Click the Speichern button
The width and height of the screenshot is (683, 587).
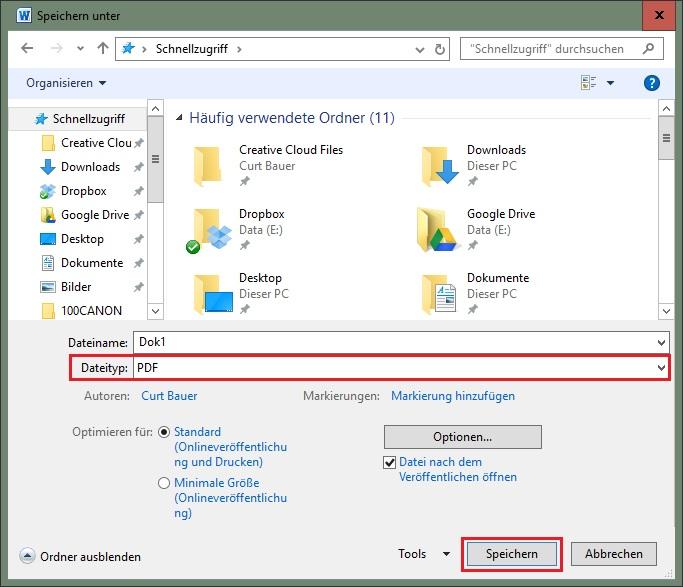[512, 554]
